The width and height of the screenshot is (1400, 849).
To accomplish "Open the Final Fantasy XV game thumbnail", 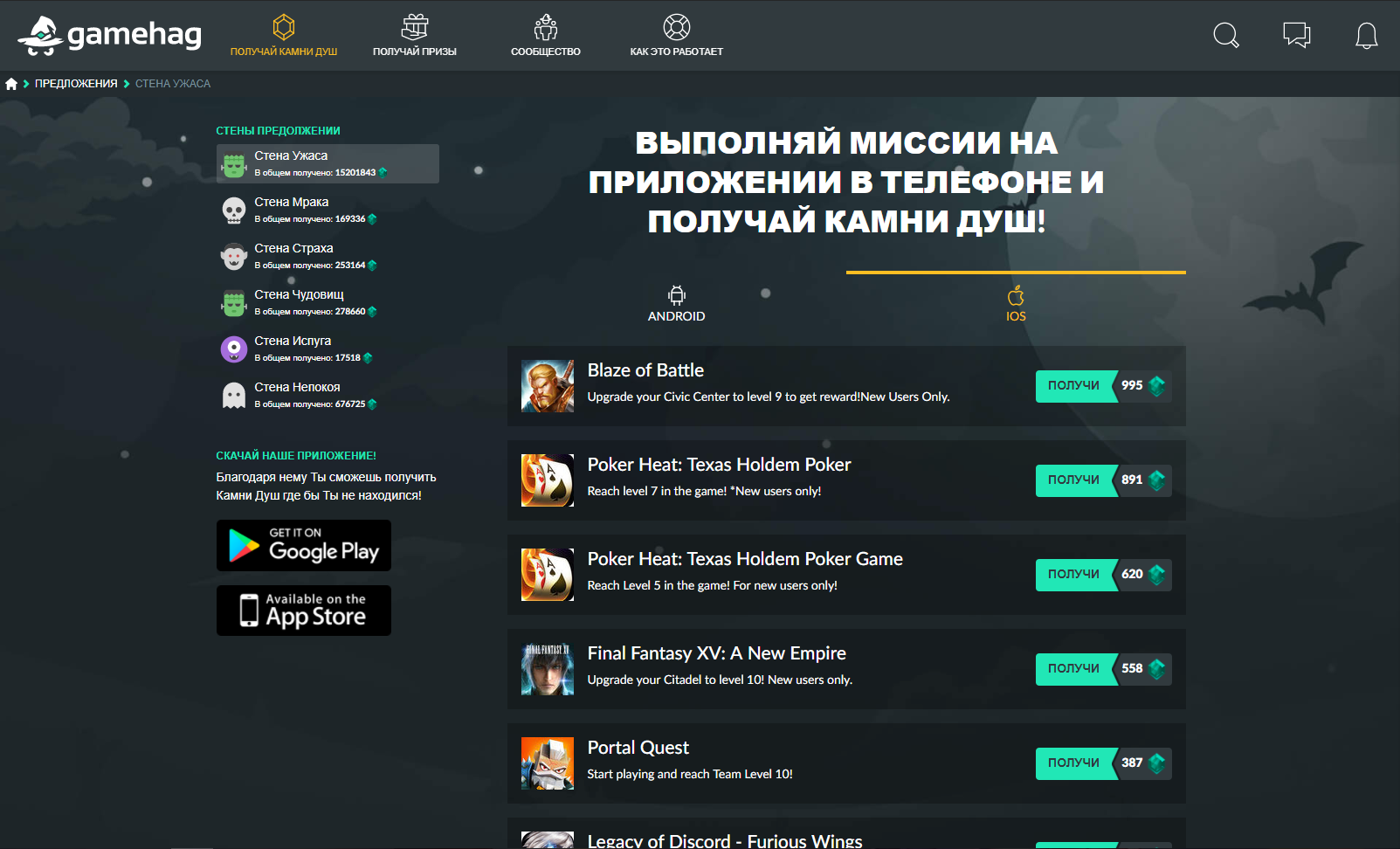I will pos(548,669).
